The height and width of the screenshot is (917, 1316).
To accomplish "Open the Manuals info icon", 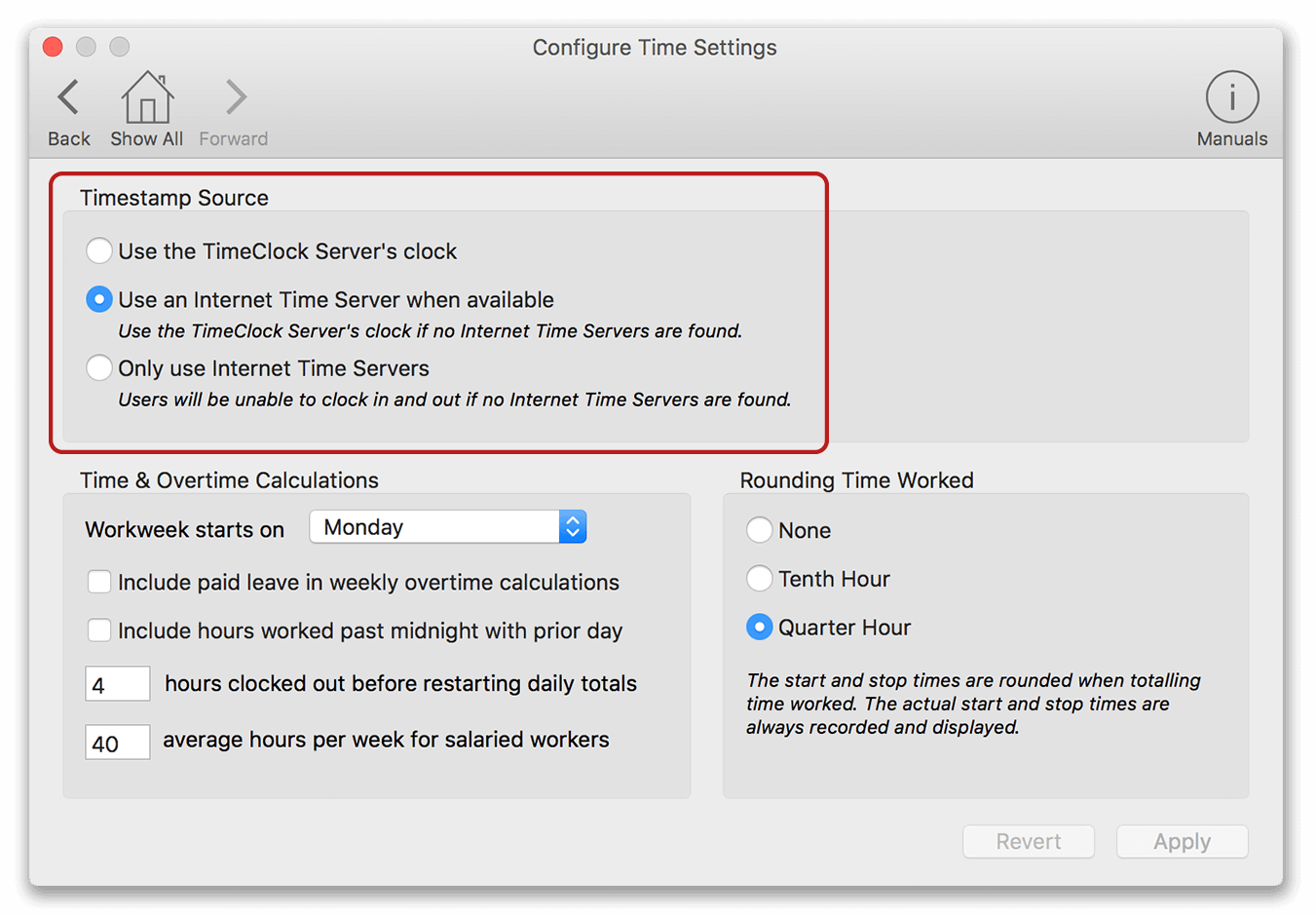I will click(1231, 97).
